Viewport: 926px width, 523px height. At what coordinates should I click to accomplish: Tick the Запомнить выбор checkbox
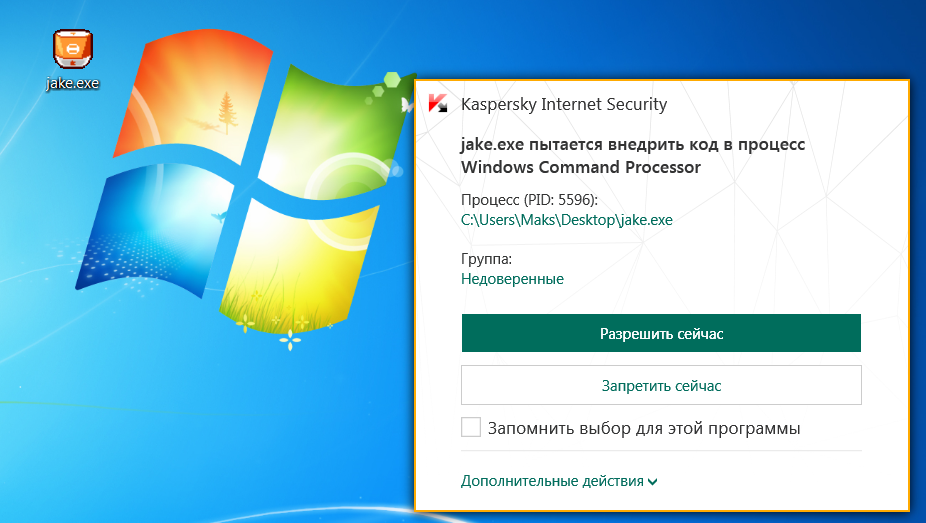471,427
